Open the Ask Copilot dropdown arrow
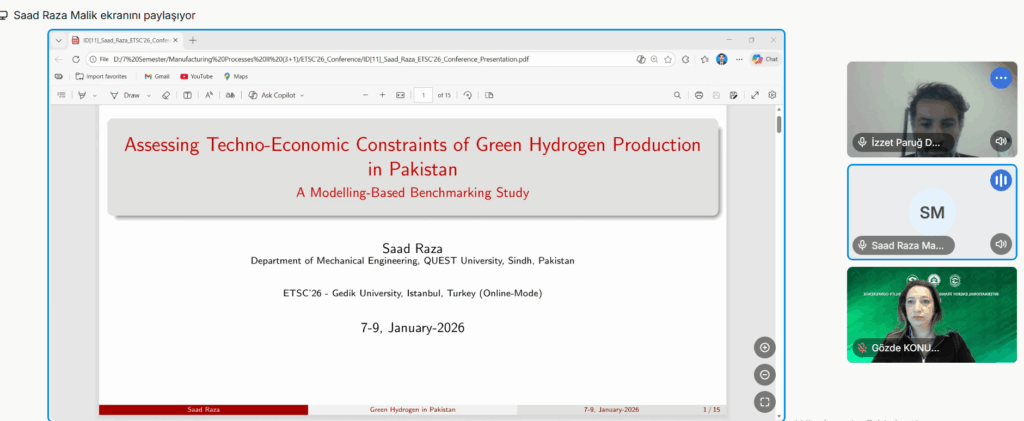The height and width of the screenshot is (421, 1024). tap(302, 95)
